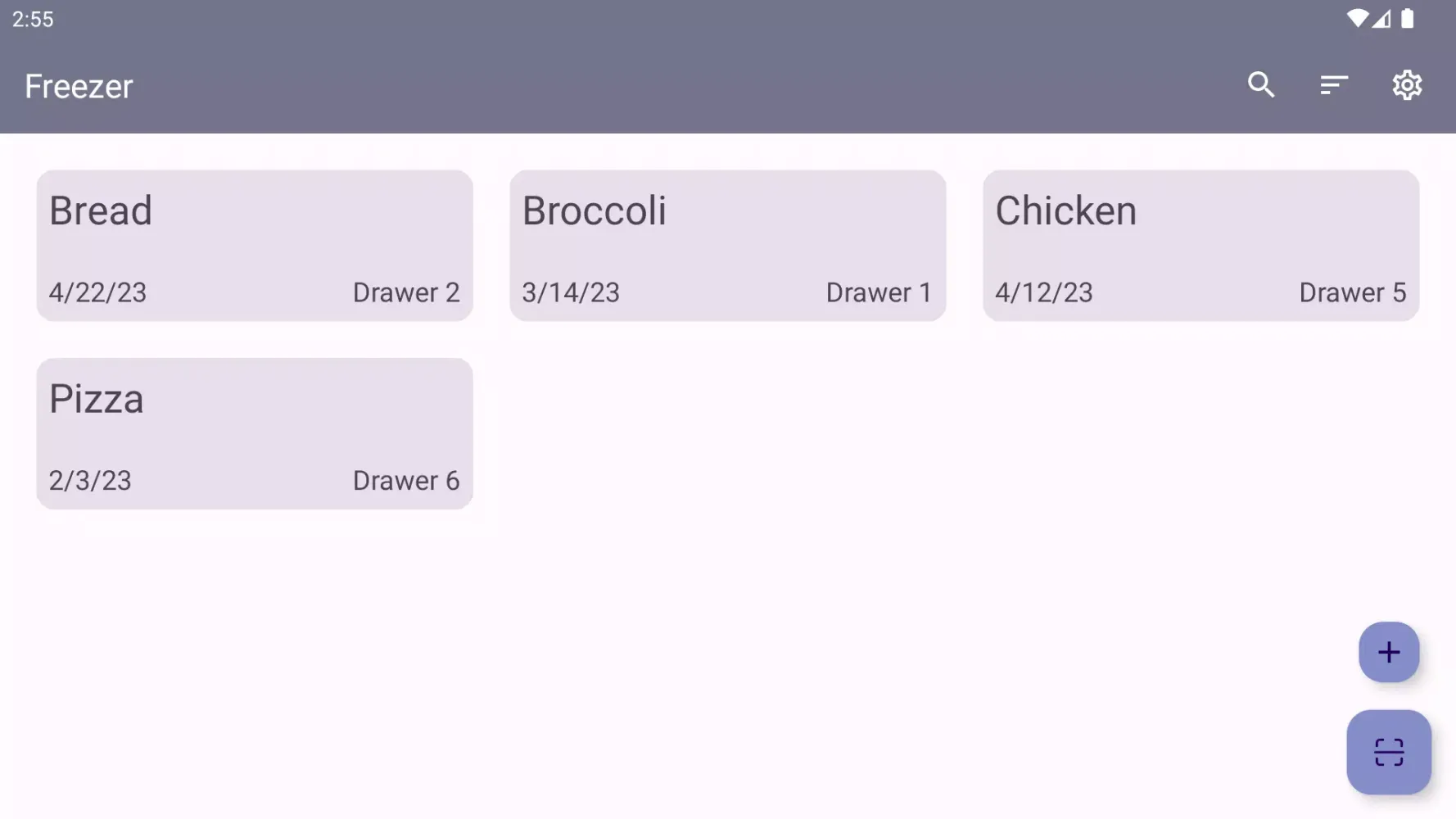Screen dimensions: 1456x819
Task: Open the search function
Action: coord(1261,85)
